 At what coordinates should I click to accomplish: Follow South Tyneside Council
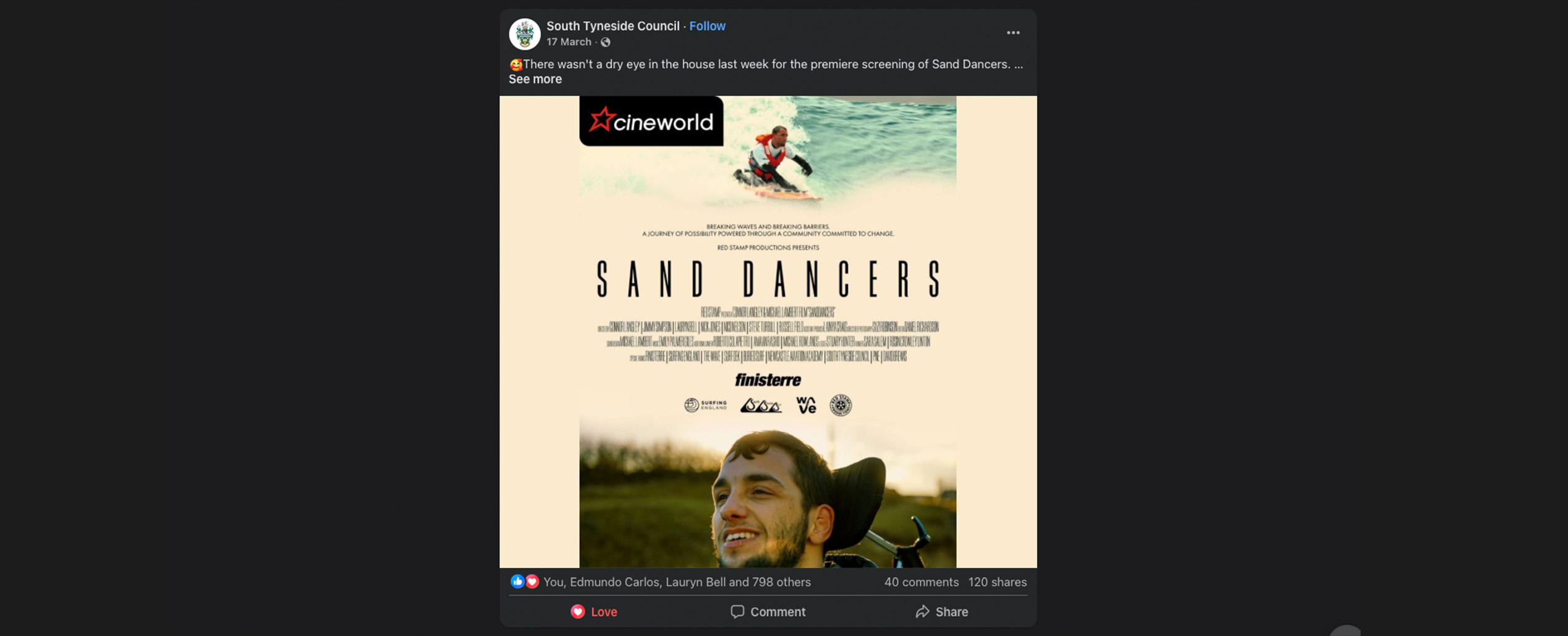[707, 26]
